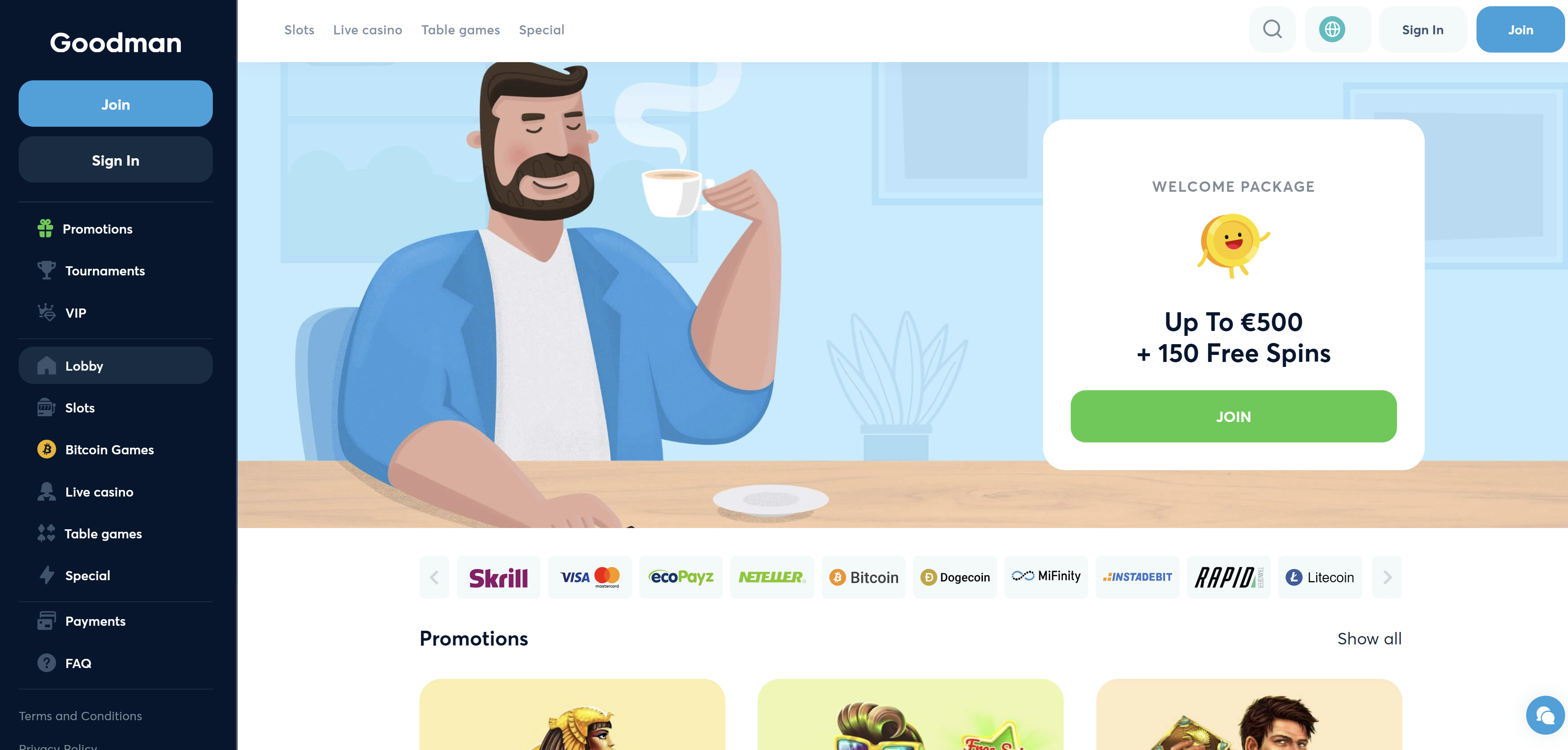
Task: Select the Bitcoin Games coin icon
Action: 46,449
